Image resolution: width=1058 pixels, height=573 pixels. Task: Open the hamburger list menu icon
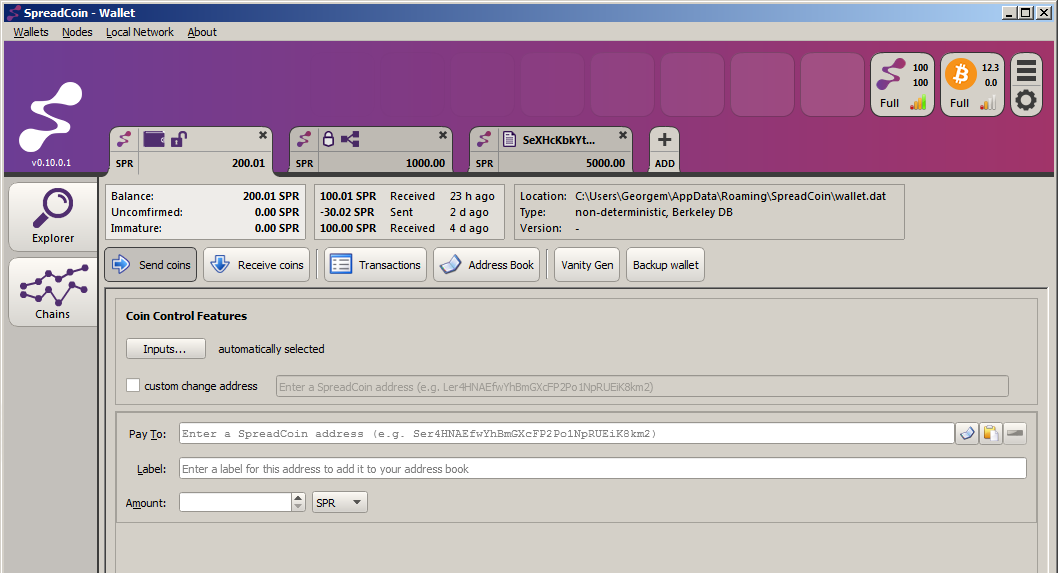pos(1026,71)
